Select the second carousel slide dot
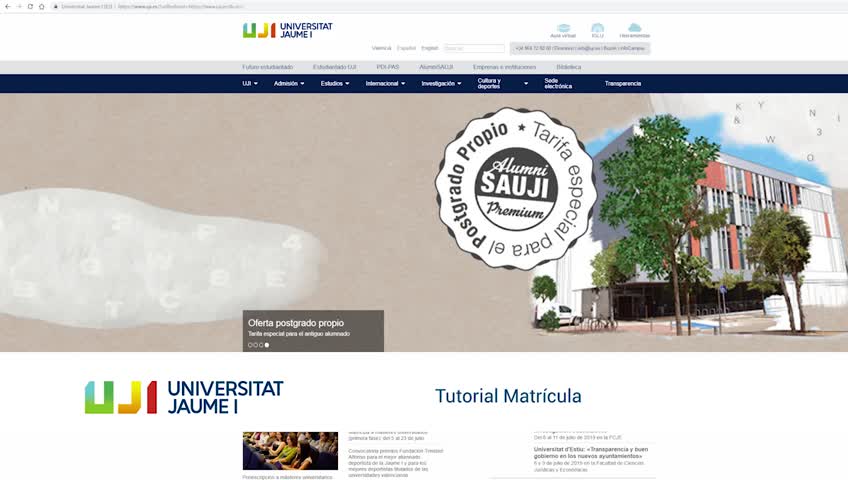The image size is (848, 480). (256, 345)
